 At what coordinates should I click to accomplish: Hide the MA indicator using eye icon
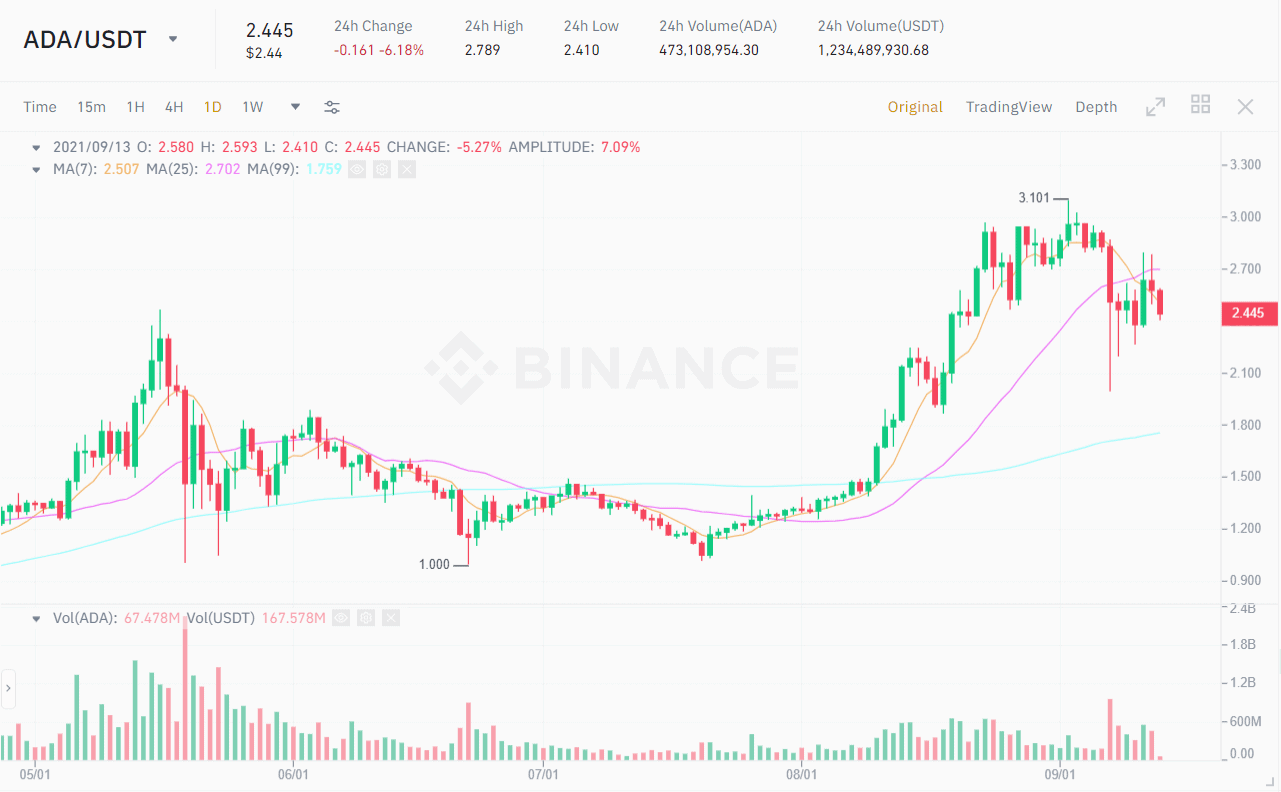(357, 169)
